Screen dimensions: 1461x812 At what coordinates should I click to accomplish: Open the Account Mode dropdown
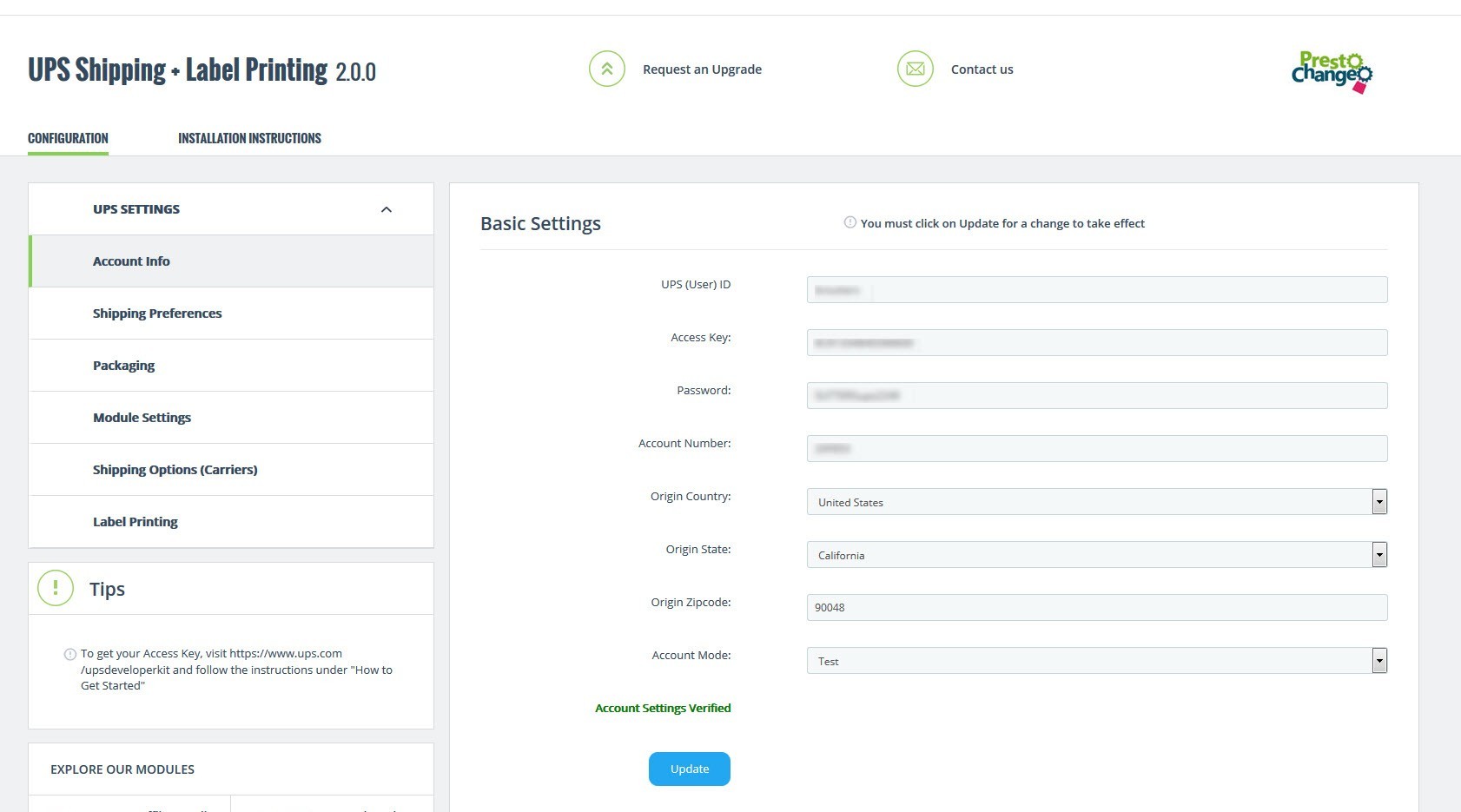(x=1097, y=660)
